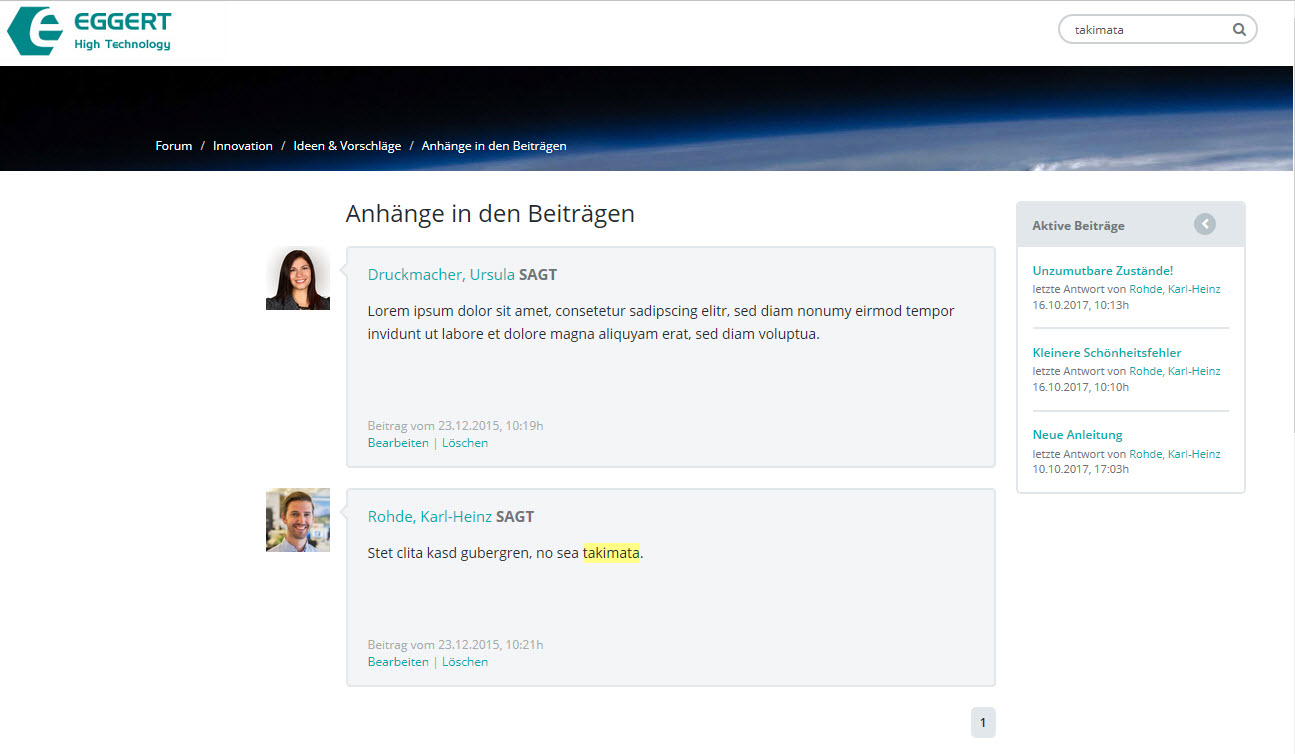Viewport: 1295px width, 754px height.
Task: Go to Innovation breadcrumb
Action: point(243,146)
